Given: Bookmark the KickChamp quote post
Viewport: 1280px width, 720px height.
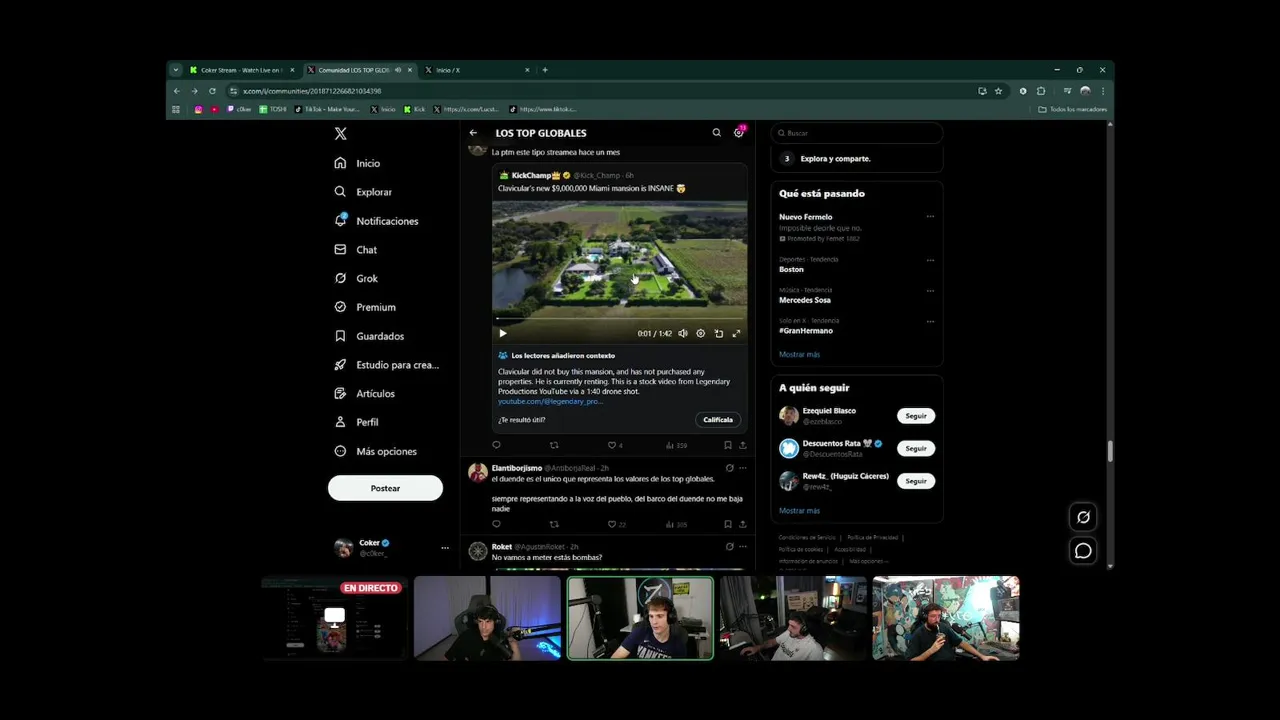Looking at the screenshot, I should tap(728, 445).
